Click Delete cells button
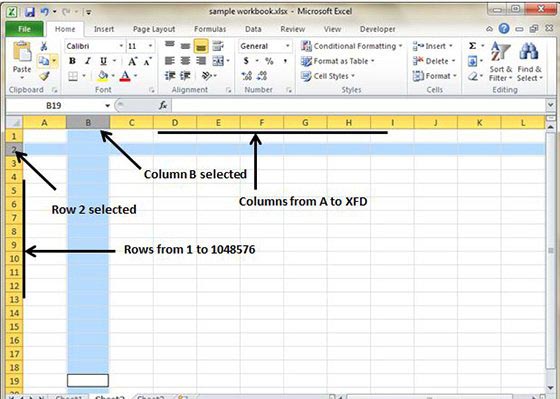Viewport: 560px width, 399px height. (434, 61)
